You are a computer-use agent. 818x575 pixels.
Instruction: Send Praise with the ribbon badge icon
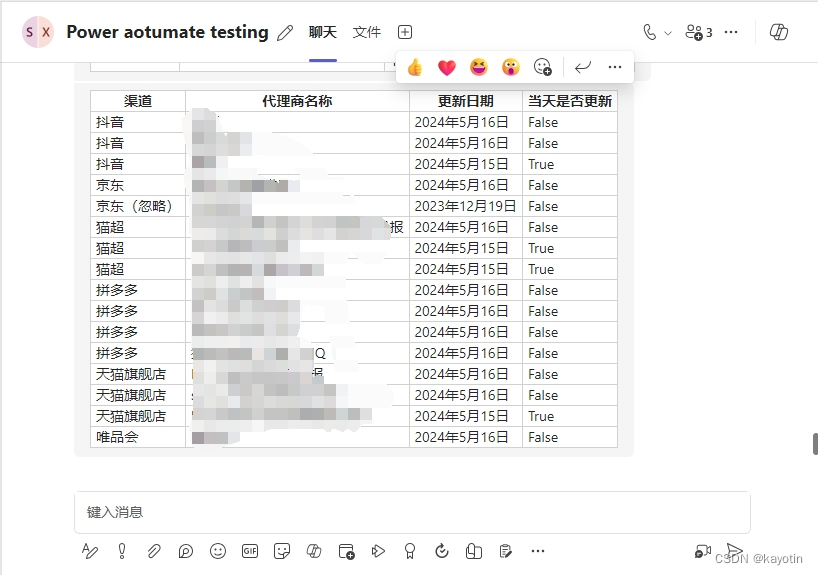tap(410, 551)
